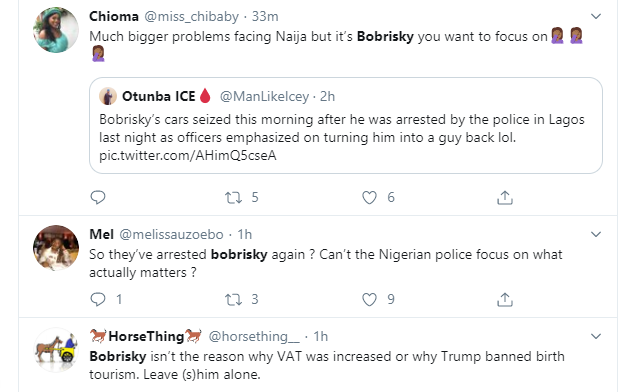Like Mel's tweet with the heart
This screenshot has height=392, width=625.
click(x=369, y=299)
